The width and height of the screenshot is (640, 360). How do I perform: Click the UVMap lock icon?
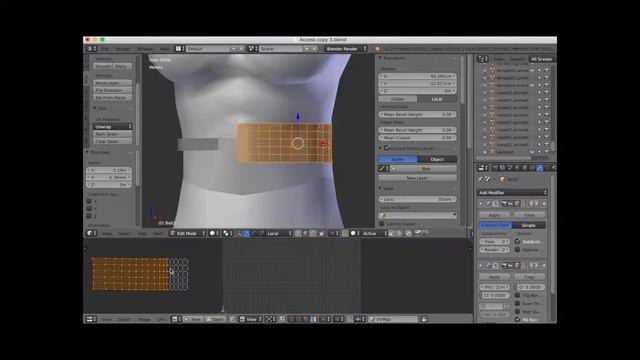[424, 319]
